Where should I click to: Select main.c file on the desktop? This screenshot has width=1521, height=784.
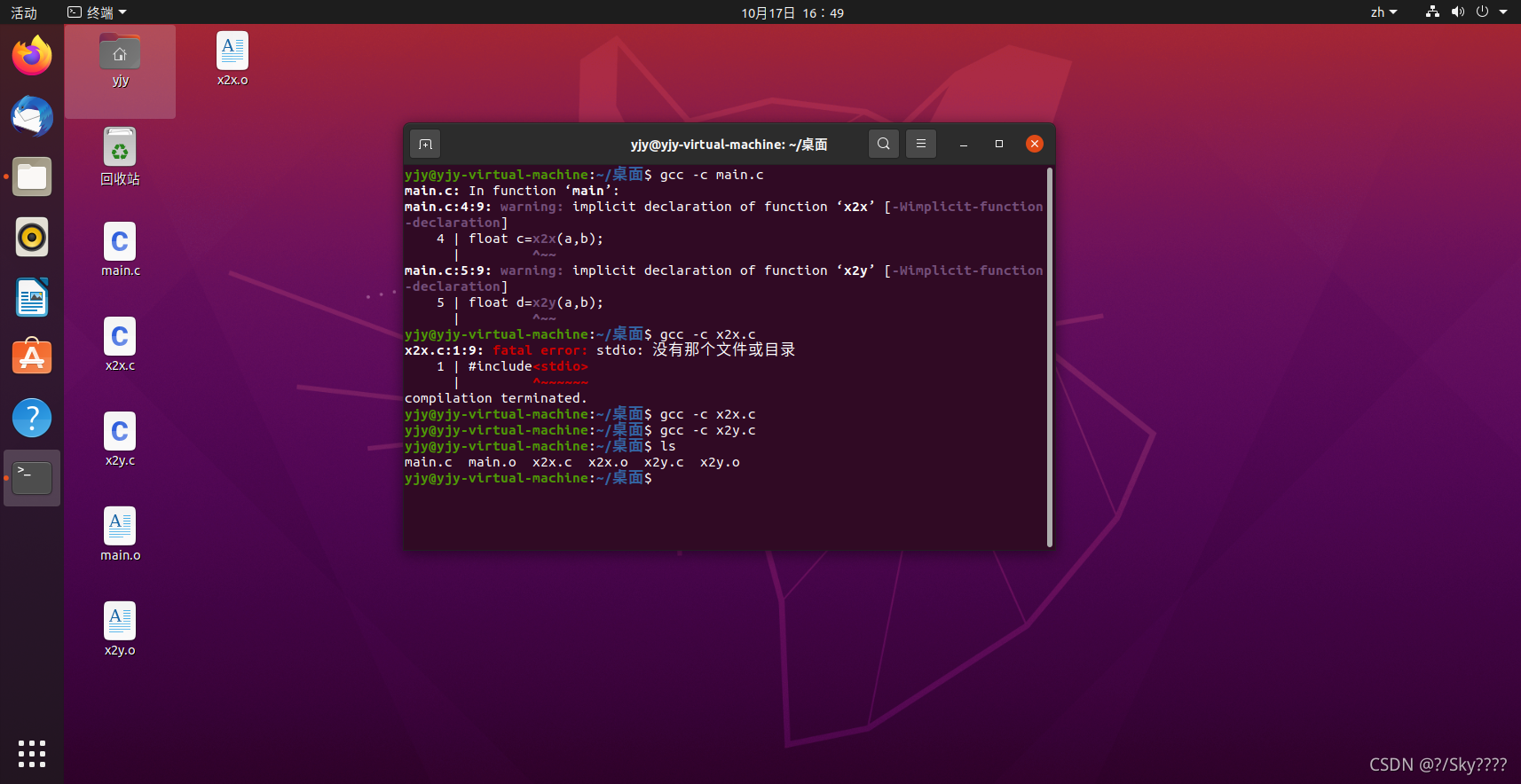[120, 249]
